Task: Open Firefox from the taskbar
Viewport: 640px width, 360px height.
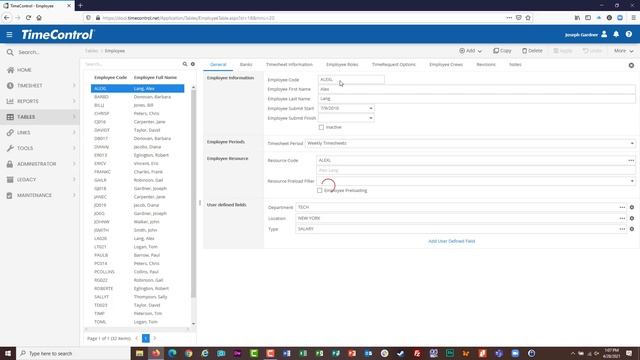Action: coord(156,353)
